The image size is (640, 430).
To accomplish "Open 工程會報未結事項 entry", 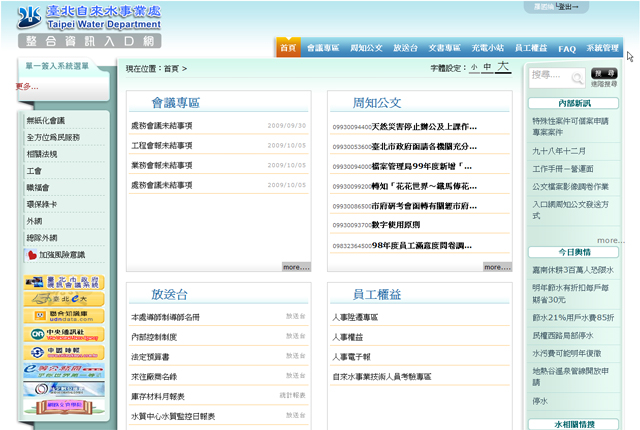I will coord(162,145).
